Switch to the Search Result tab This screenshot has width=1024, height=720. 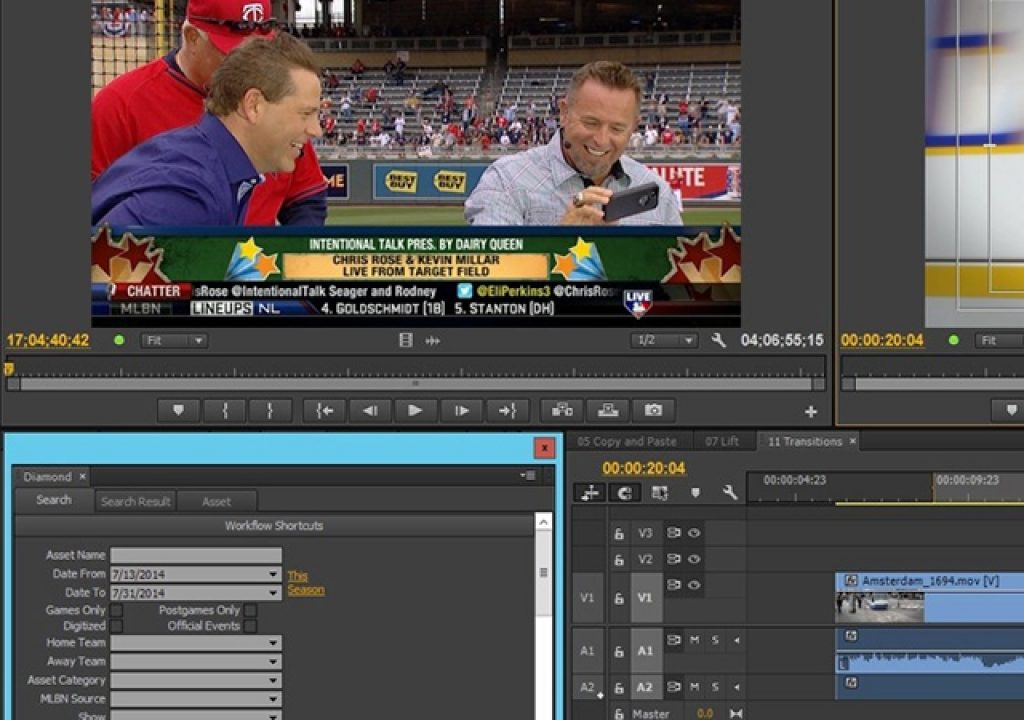click(135, 501)
